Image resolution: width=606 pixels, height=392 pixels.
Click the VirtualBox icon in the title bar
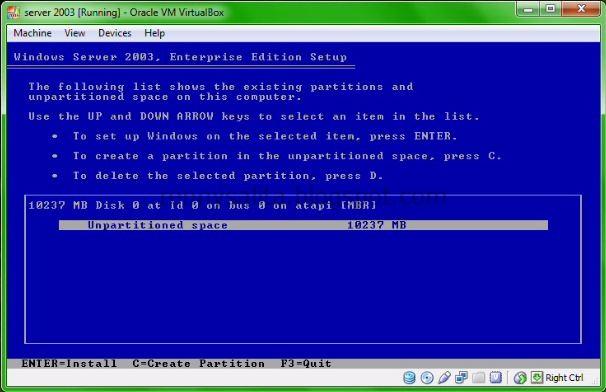point(13,12)
